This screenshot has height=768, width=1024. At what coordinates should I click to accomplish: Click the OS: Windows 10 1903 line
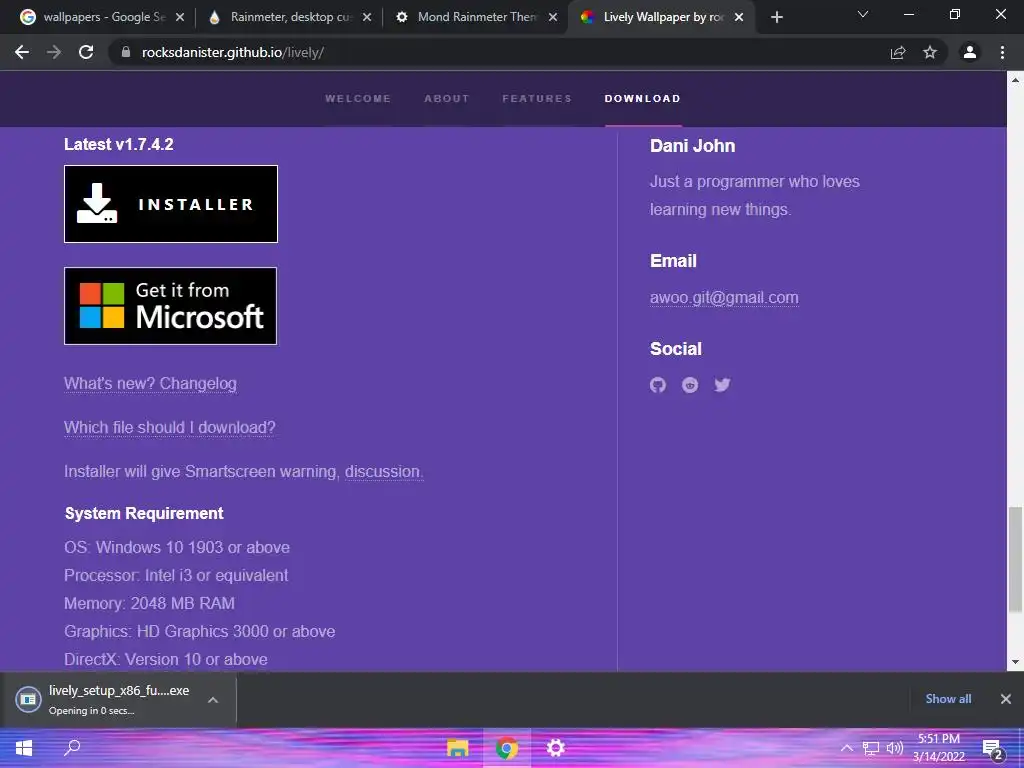177,547
